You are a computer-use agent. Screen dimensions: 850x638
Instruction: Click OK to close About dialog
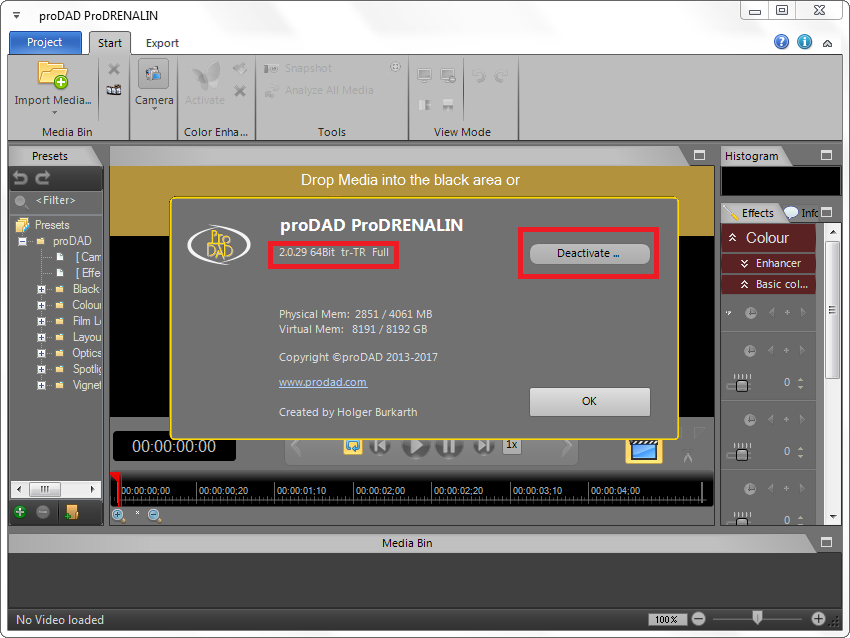pos(589,402)
